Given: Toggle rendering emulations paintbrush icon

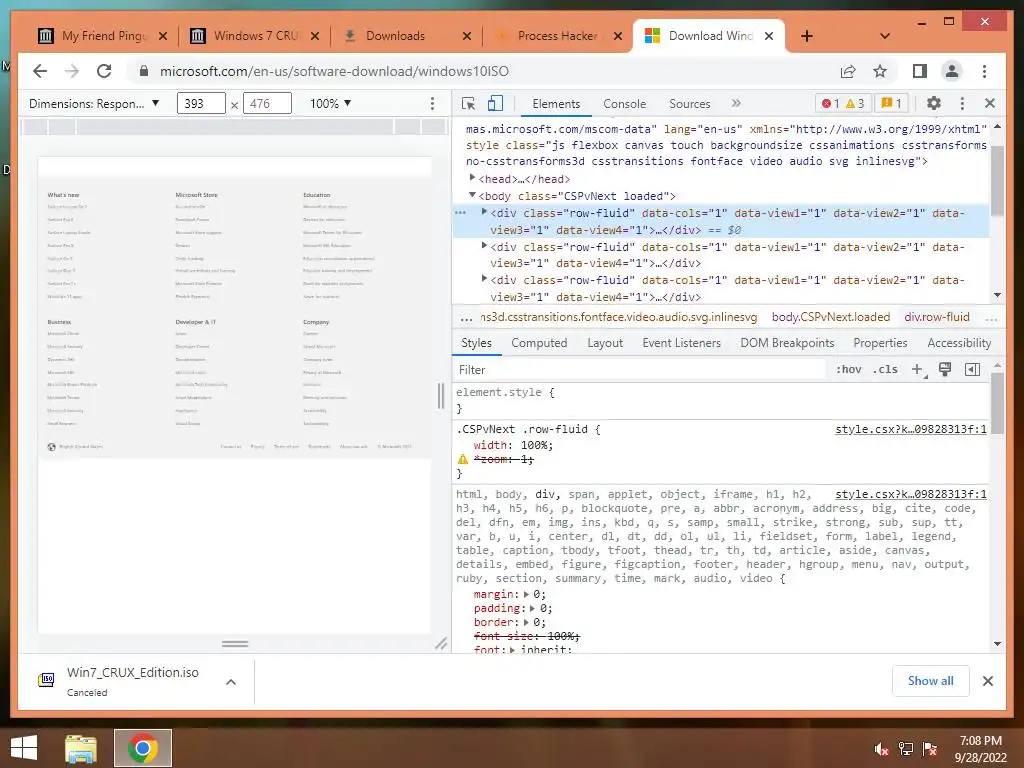Looking at the screenshot, I should (944, 370).
